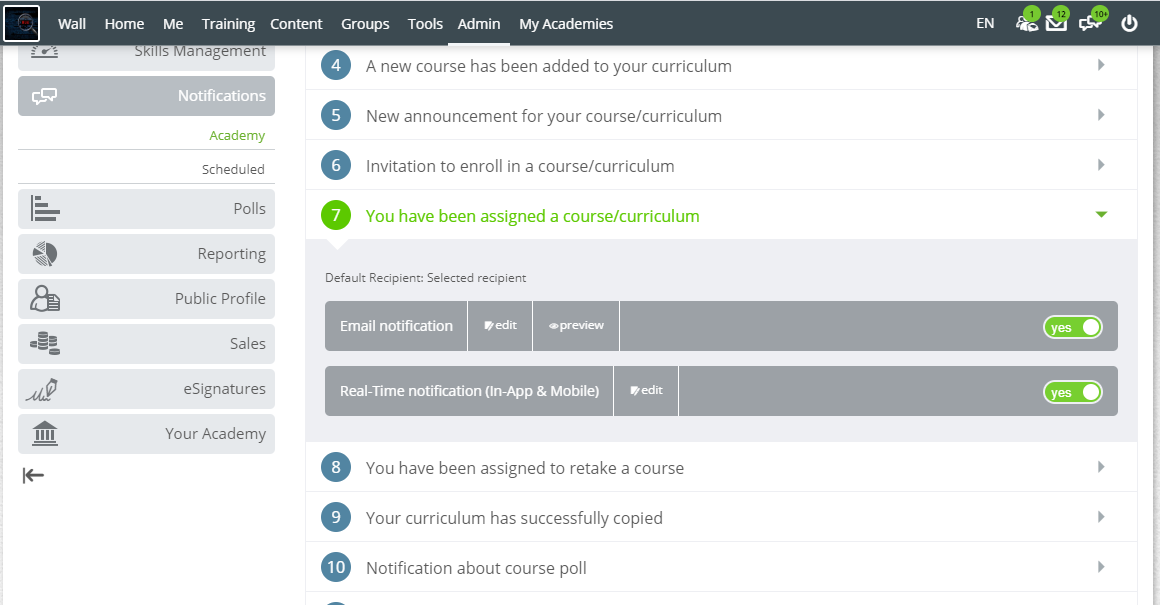Open the Wall menu item

pyautogui.click(x=72, y=24)
